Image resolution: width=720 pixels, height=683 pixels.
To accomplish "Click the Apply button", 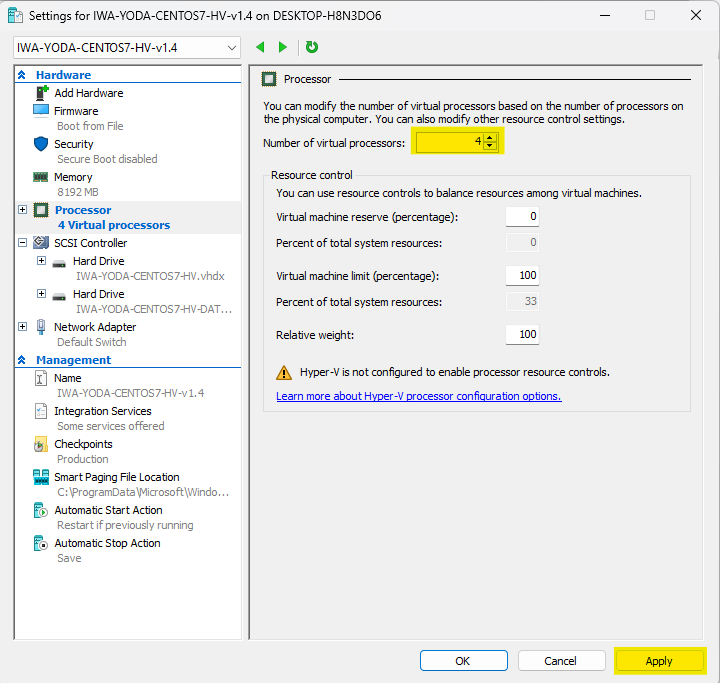I will [x=659, y=660].
